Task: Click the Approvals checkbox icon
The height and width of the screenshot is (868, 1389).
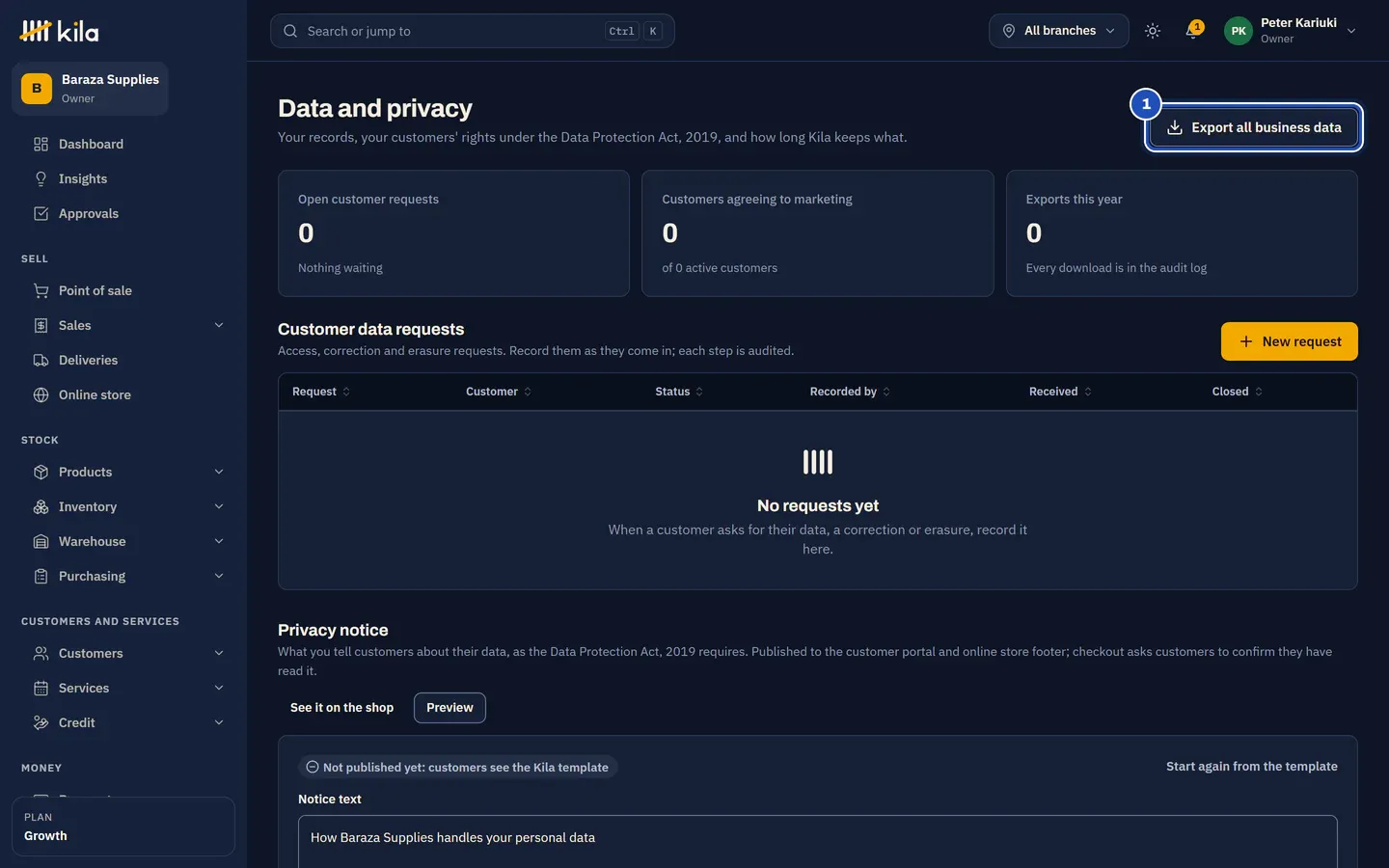Action: coord(41,213)
